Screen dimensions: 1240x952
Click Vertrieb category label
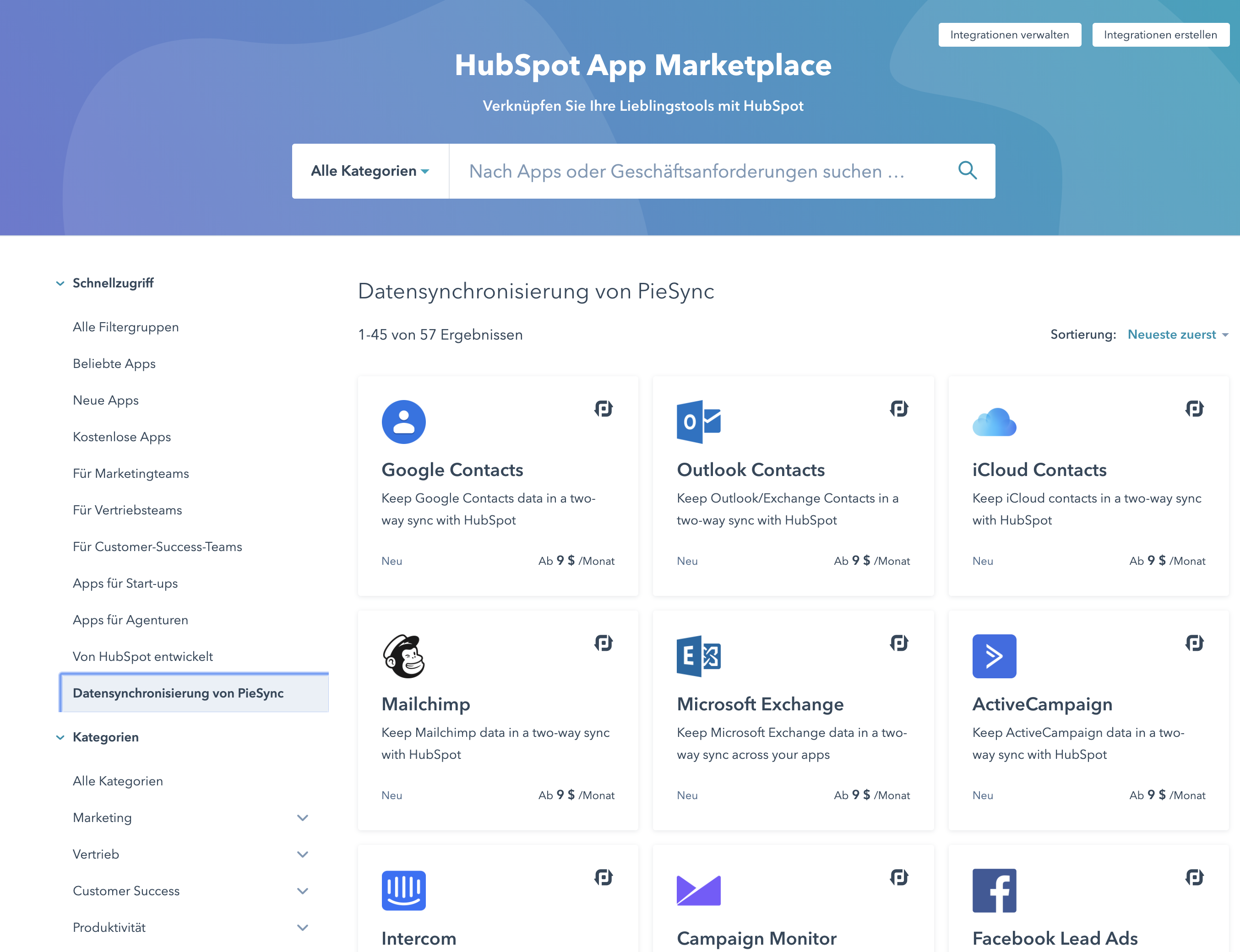tap(96, 855)
